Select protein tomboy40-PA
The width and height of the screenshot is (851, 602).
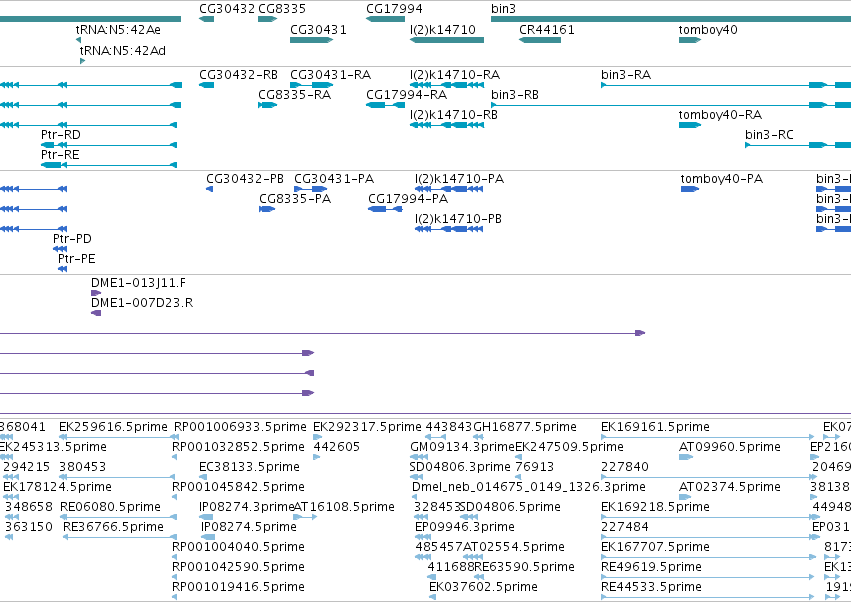coord(690,189)
